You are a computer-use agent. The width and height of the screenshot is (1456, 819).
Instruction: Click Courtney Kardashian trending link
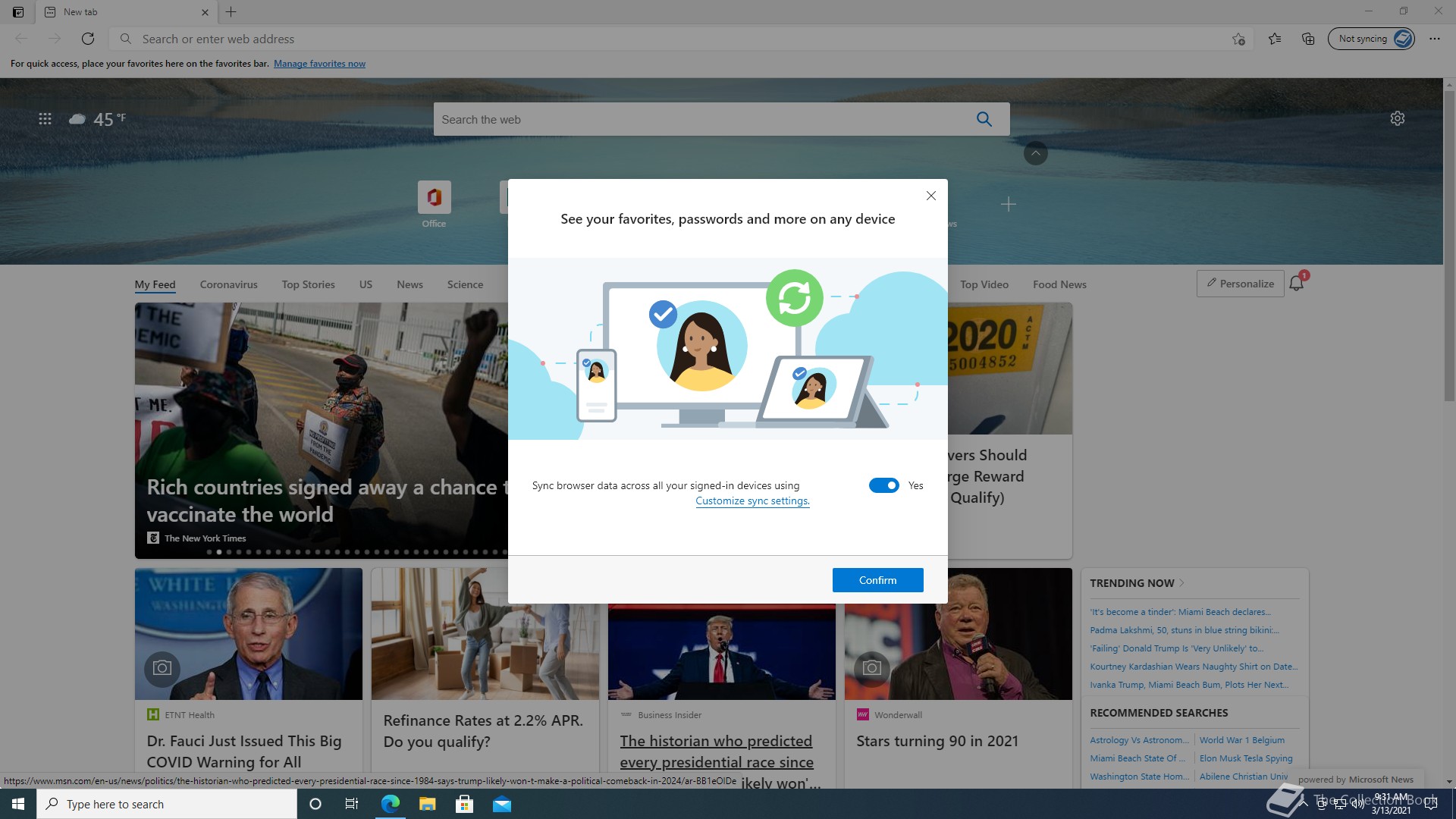(x=1194, y=667)
